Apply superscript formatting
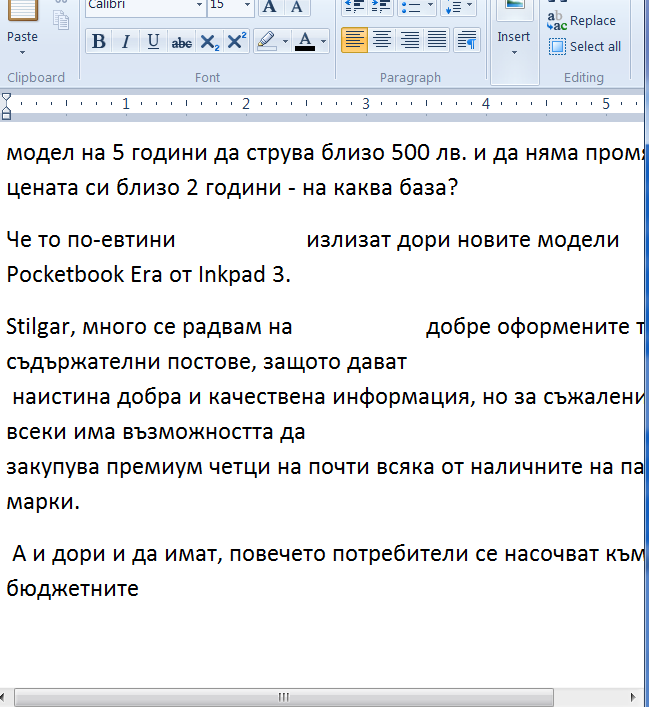The width and height of the screenshot is (649, 707). [237, 42]
